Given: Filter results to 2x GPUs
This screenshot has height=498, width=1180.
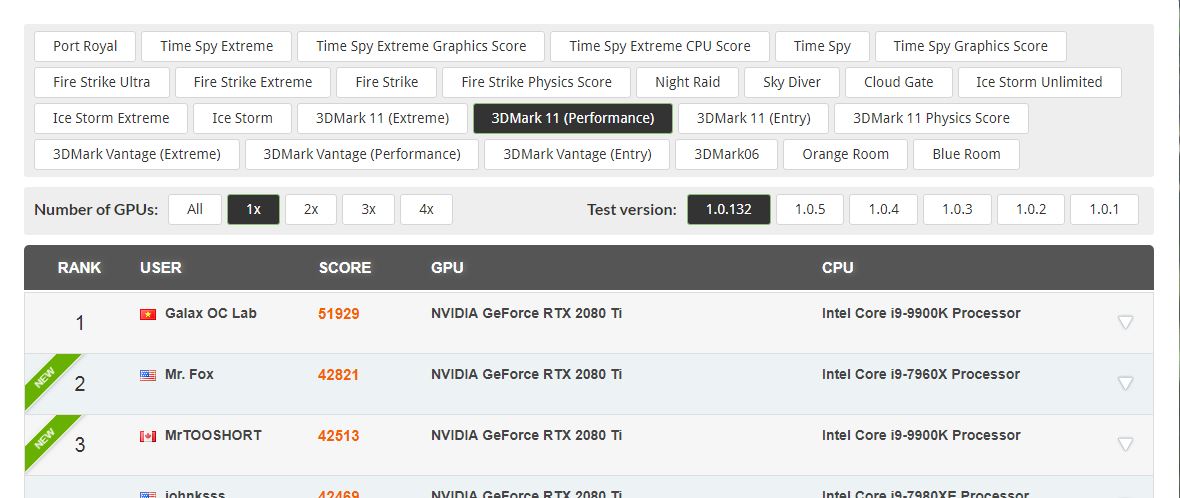Looking at the screenshot, I should point(311,209).
